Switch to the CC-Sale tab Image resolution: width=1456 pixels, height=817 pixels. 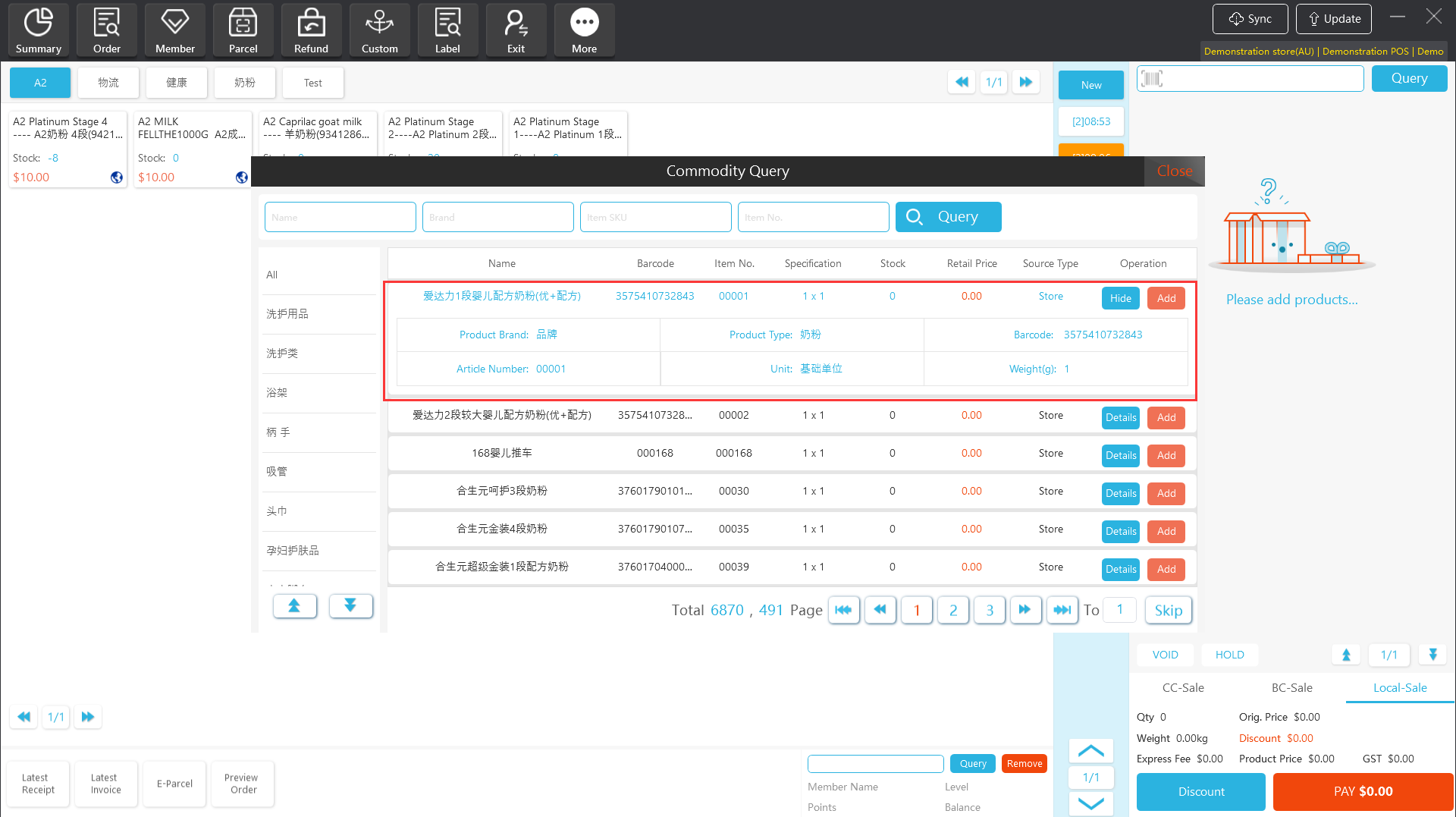click(x=1183, y=687)
